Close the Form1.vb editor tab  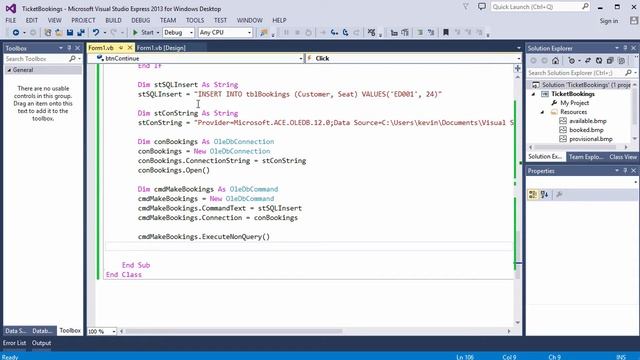130,48
